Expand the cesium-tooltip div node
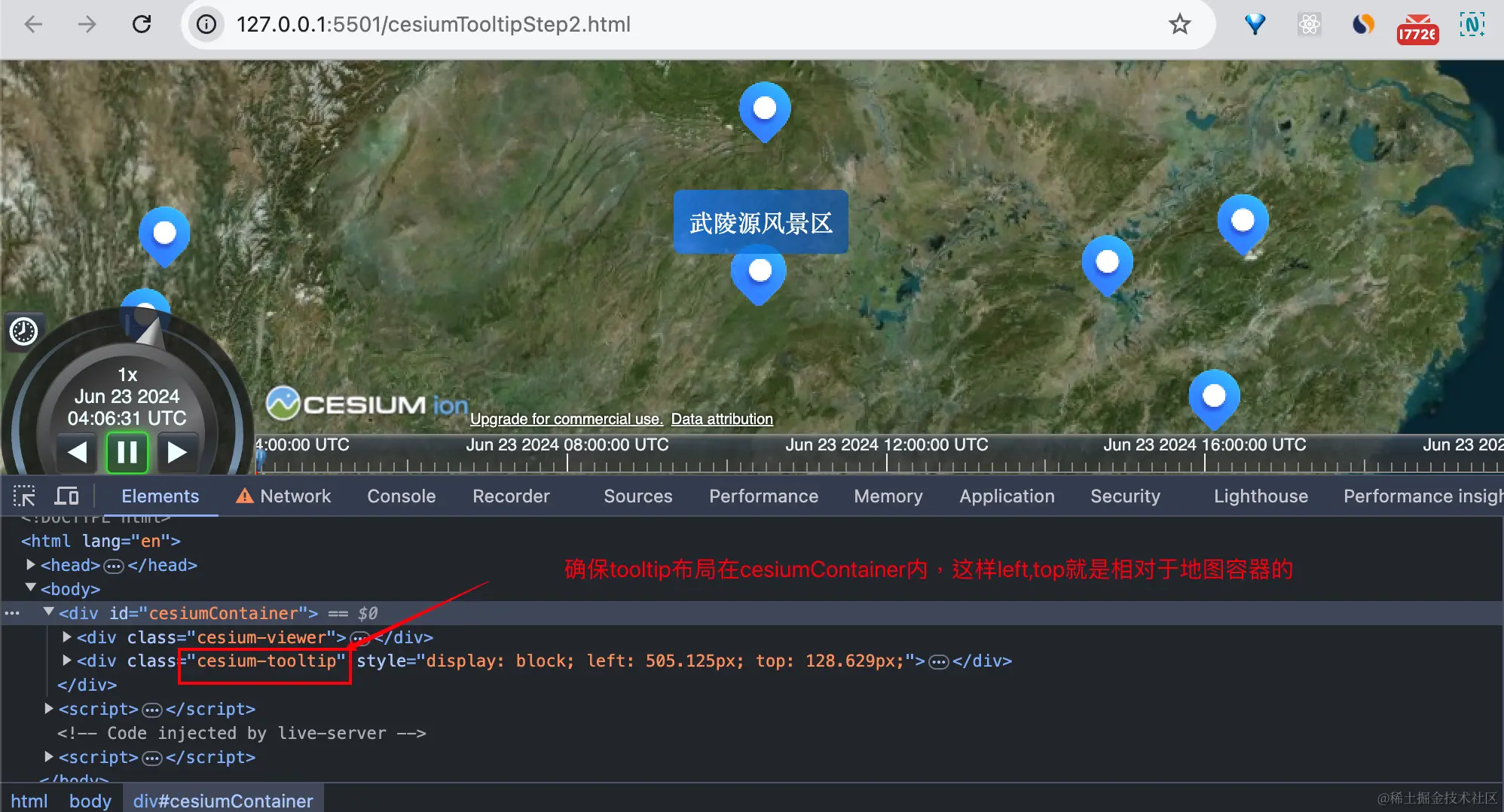1504x812 pixels. (67, 660)
